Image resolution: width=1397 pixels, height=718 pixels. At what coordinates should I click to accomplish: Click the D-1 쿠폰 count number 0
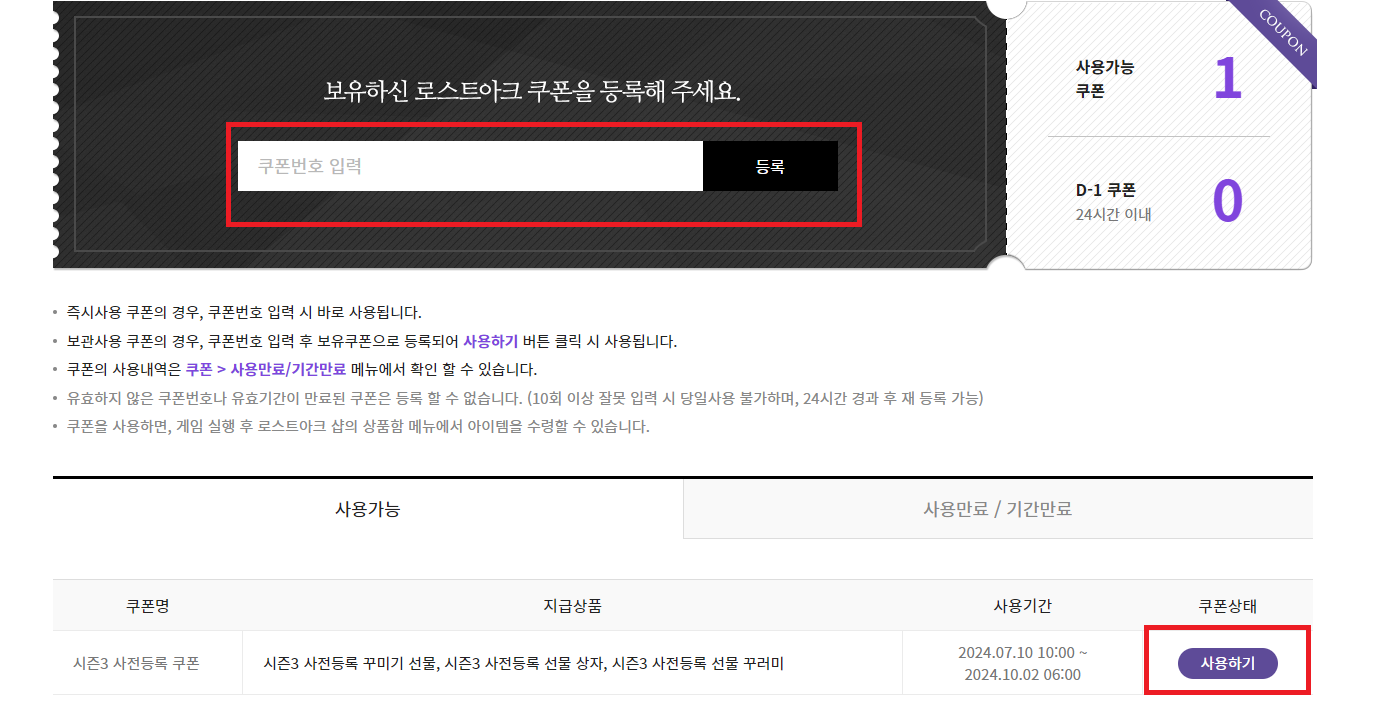(x=1227, y=201)
